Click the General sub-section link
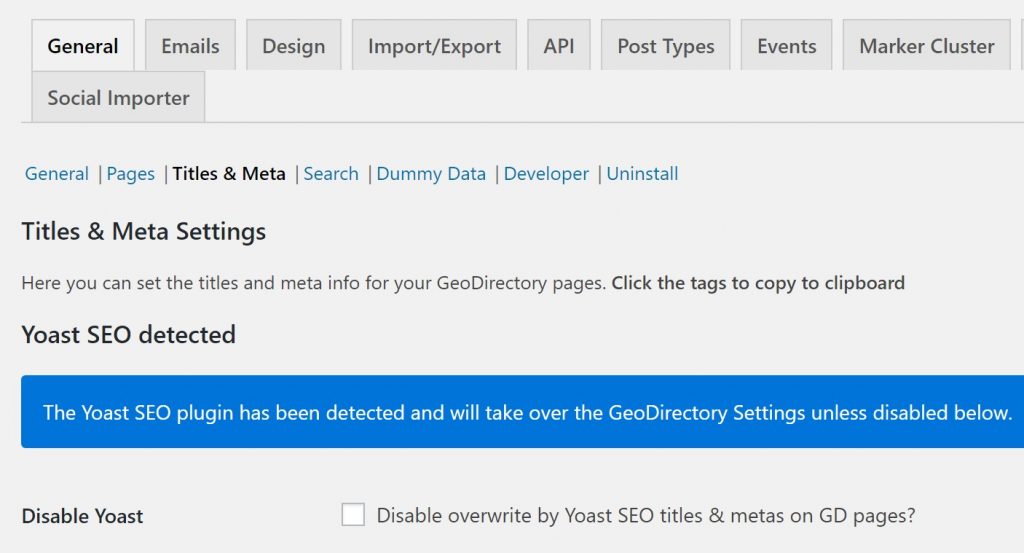1024x553 pixels. 57,174
